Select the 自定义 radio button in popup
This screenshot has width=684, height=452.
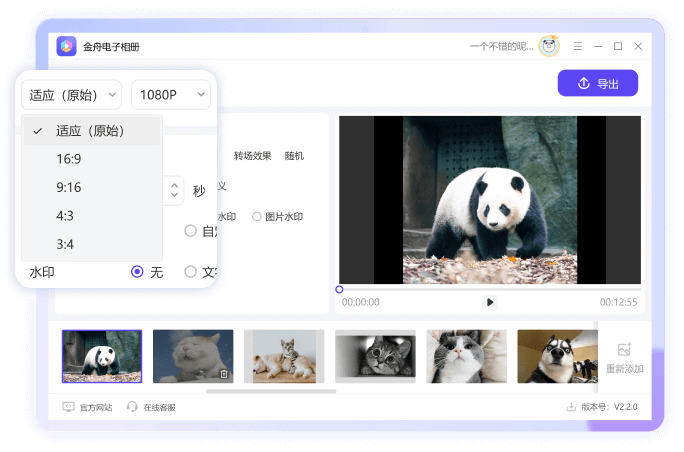click(x=190, y=231)
